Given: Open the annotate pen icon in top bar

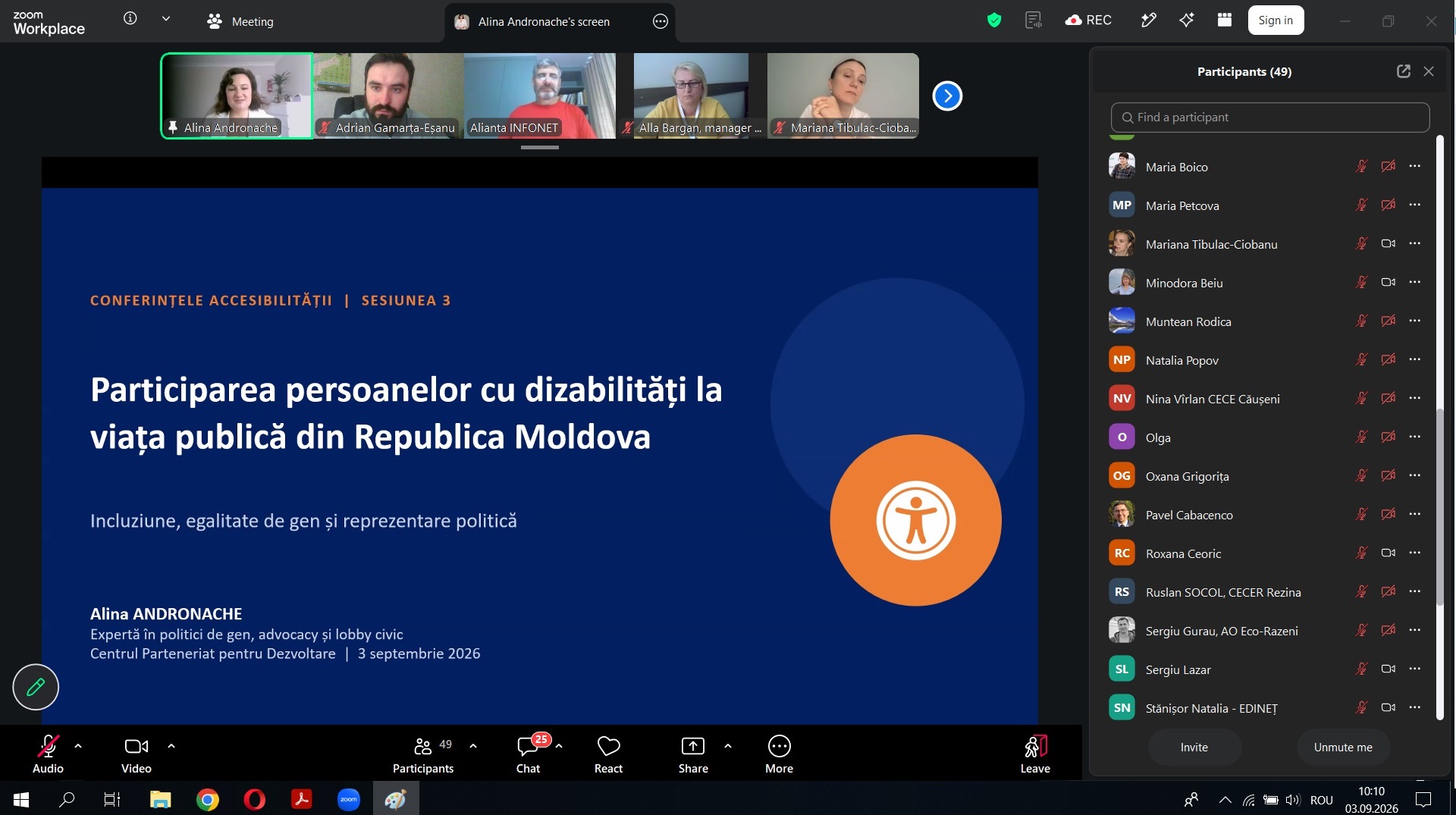Looking at the screenshot, I should click(x=1148, y=20).
